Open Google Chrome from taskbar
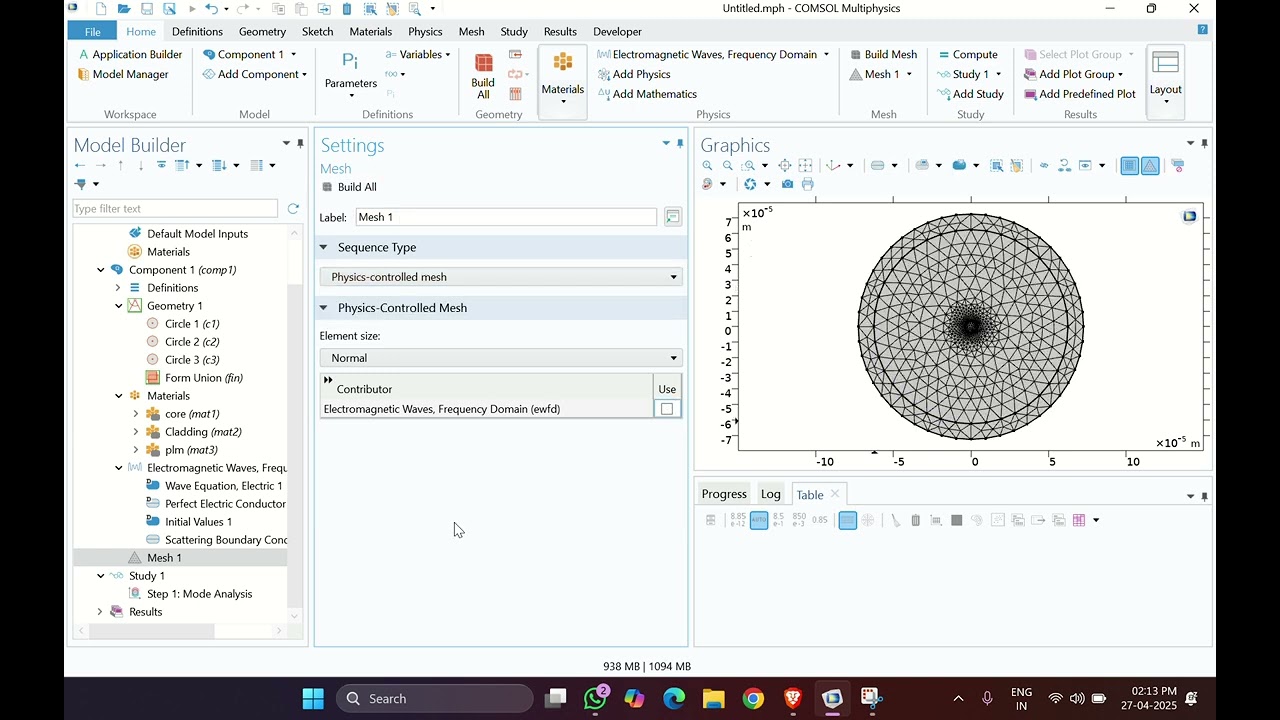1280x720 pixels. 753,698
